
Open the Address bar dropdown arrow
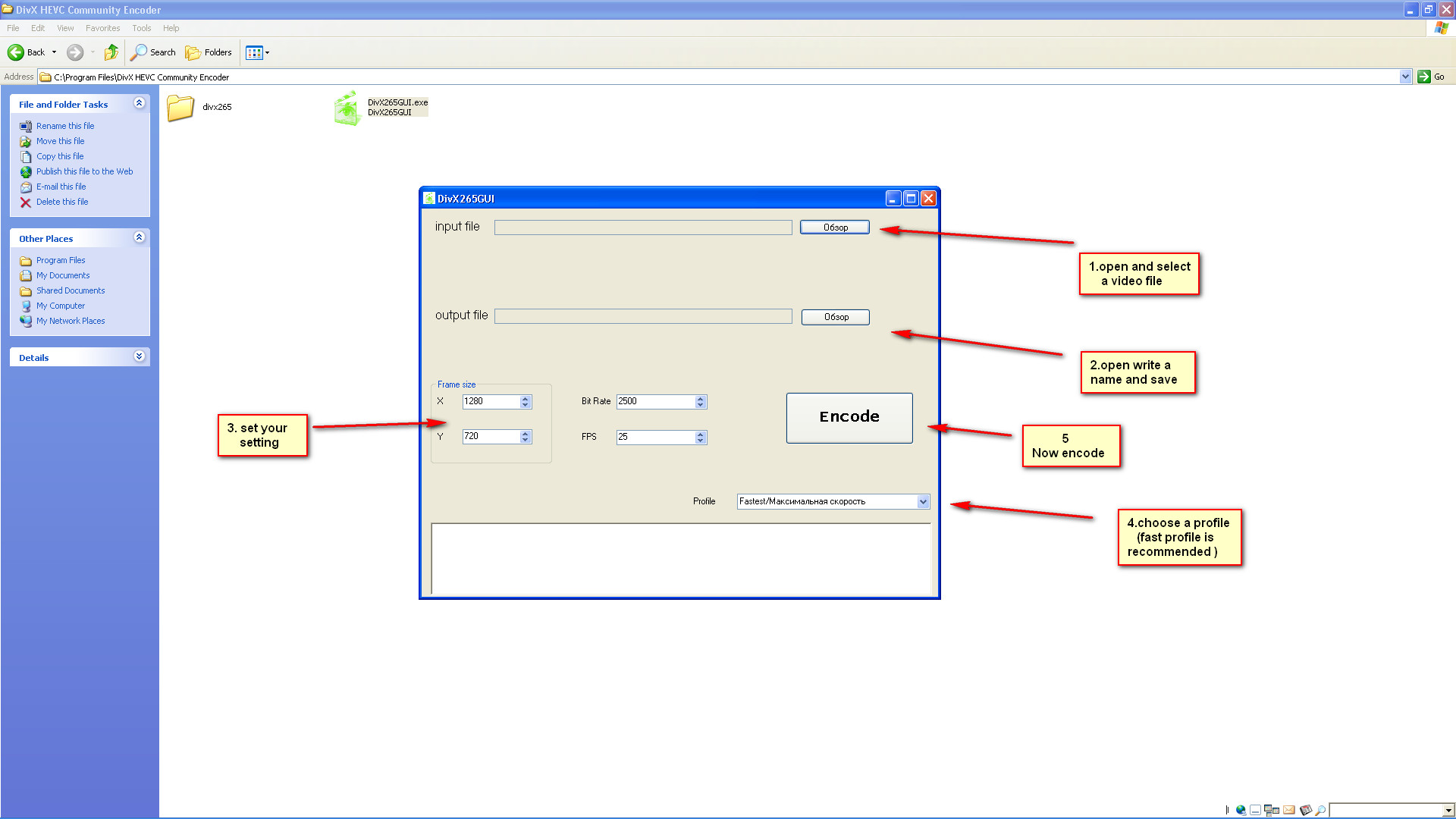[1405, 77]
